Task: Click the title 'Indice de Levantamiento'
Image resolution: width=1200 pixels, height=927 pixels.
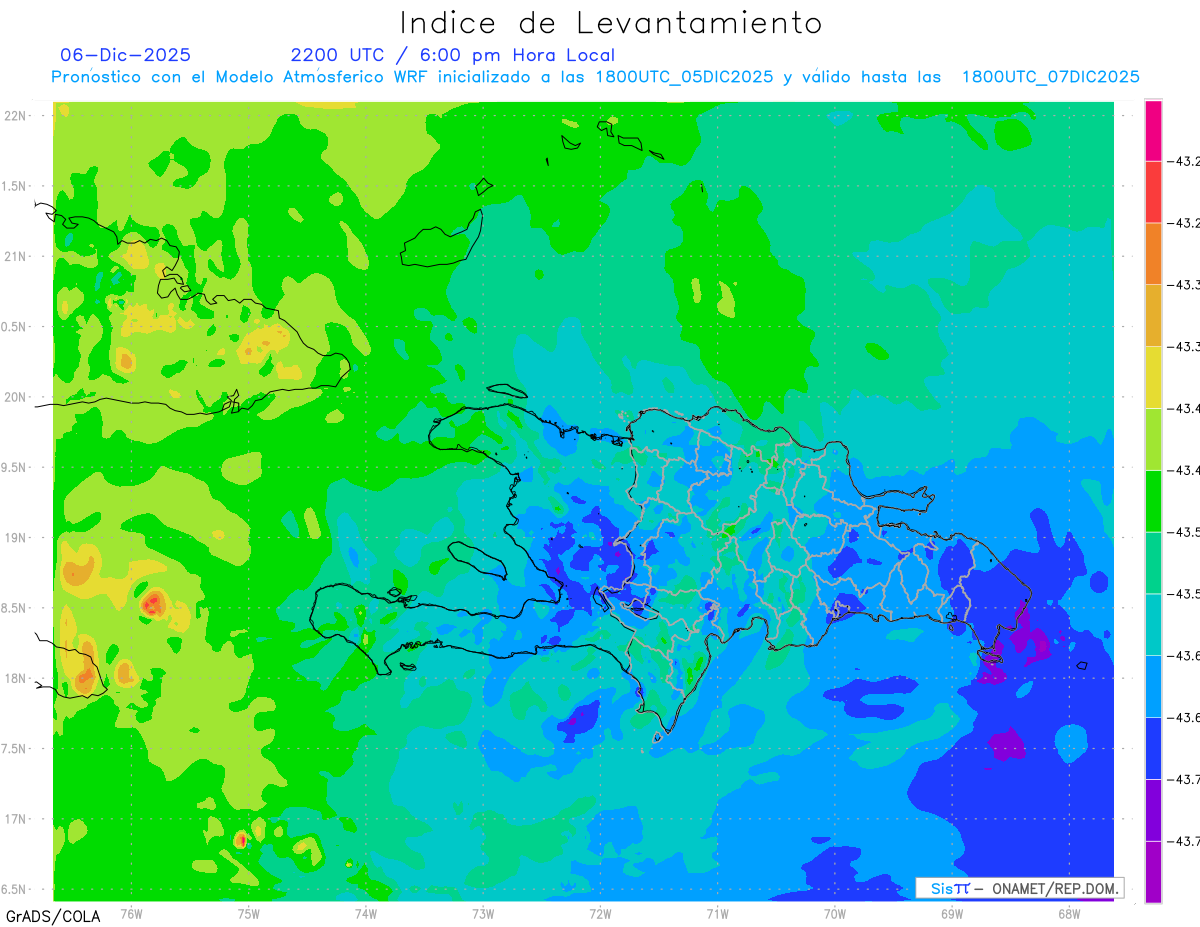Action: [x=611, y=23]
